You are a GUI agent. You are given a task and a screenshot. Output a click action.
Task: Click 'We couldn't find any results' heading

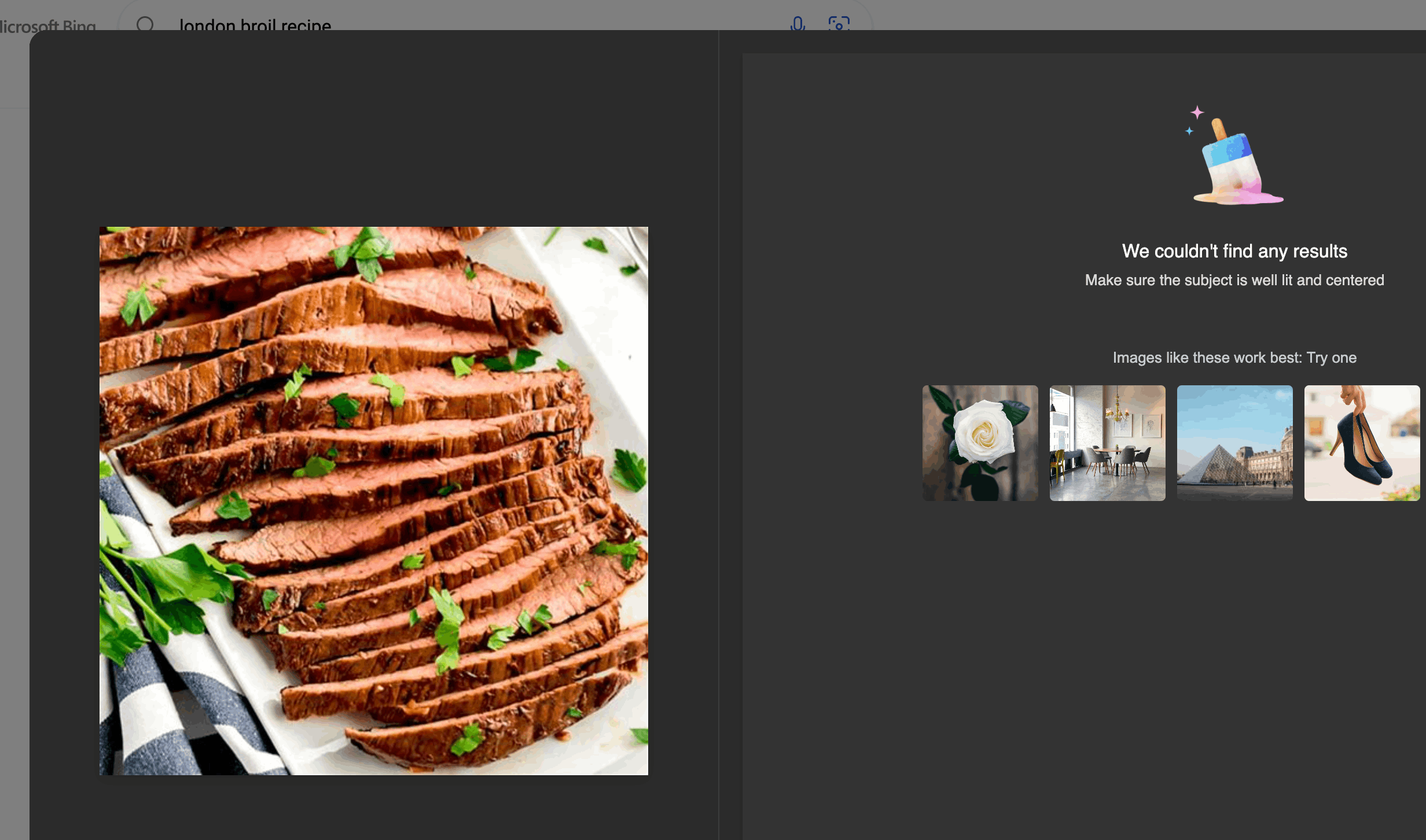pos(1234,251)
